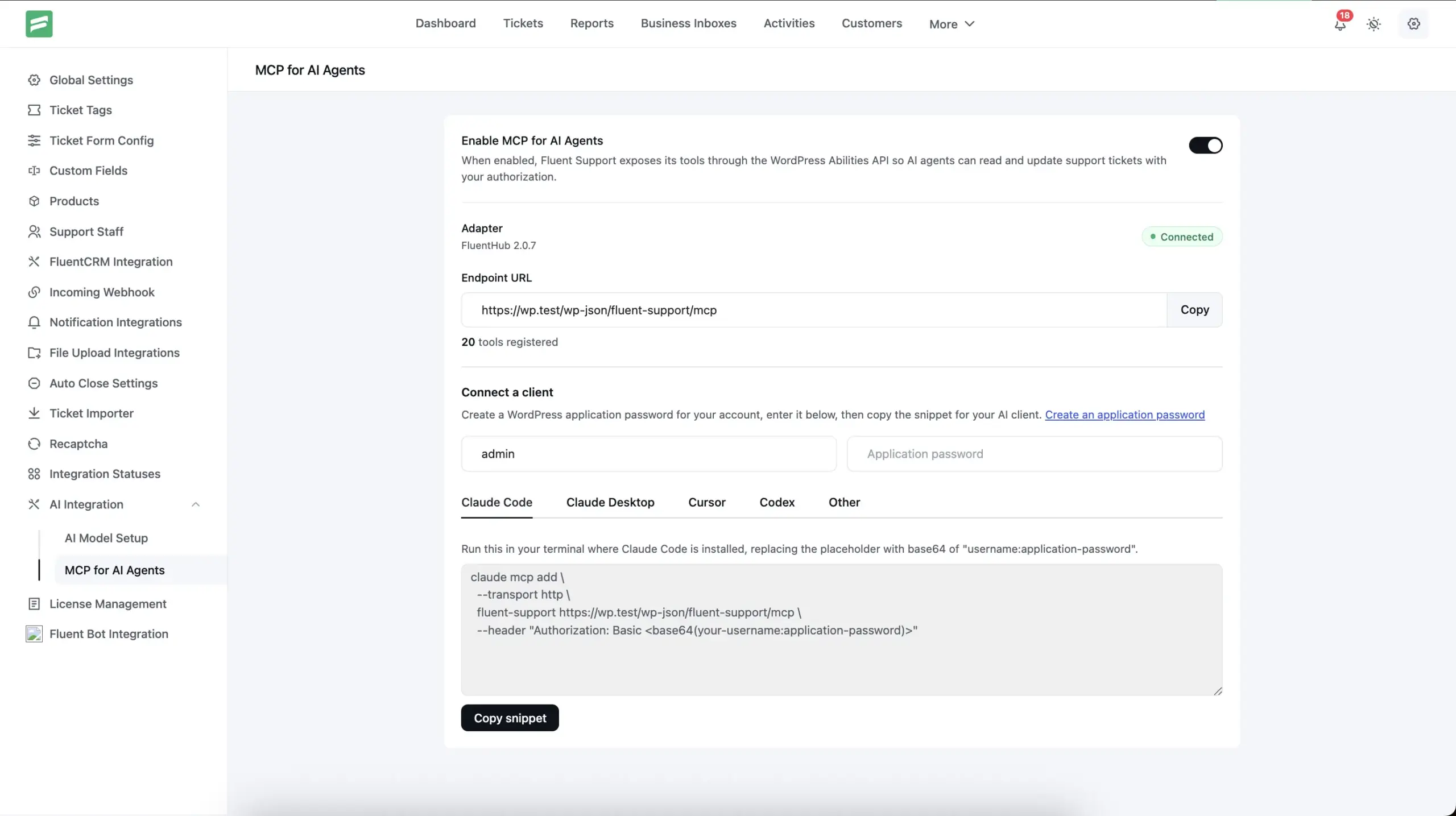Open Business Inboxes in top navigation
Screen dimensions: 1456x816
click(688, 23)
